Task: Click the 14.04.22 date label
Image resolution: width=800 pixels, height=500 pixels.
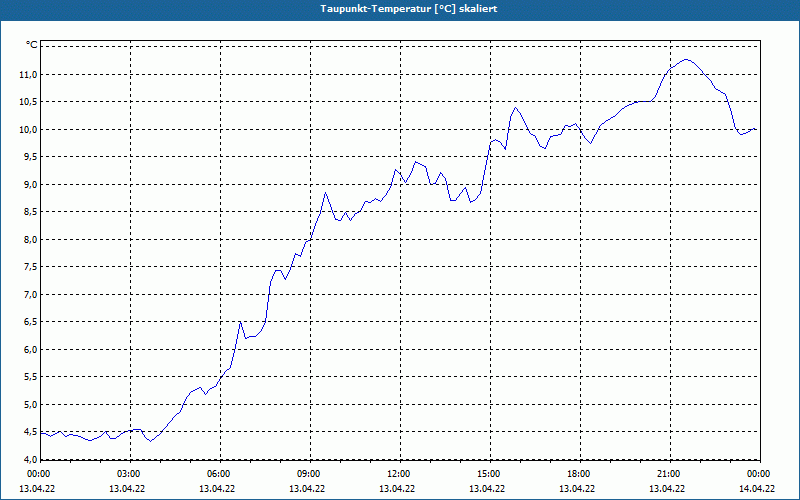Action: [757, 488]
